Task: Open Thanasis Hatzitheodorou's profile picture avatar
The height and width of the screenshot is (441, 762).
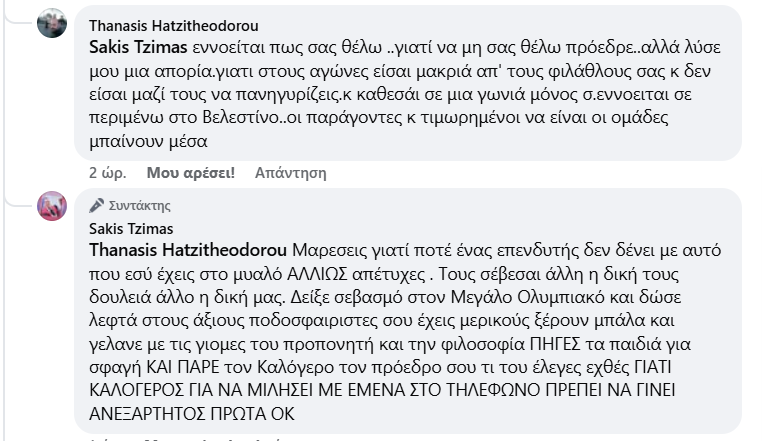Action: coord(52,23)
